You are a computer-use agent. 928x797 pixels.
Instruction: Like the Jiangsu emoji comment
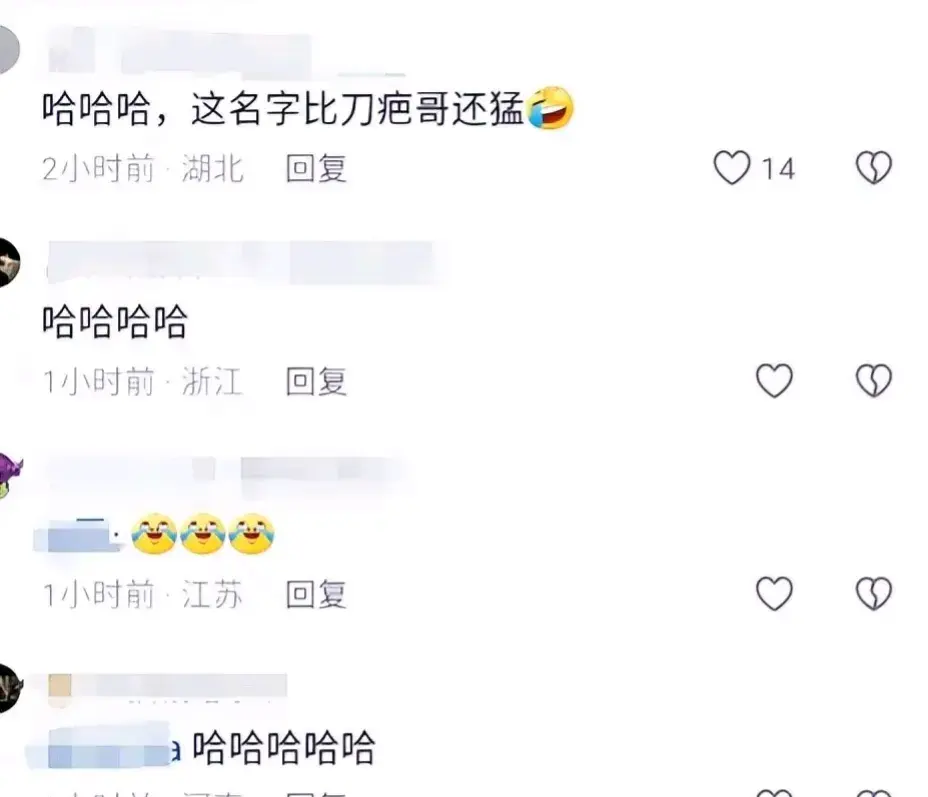[x=774, y=593]
